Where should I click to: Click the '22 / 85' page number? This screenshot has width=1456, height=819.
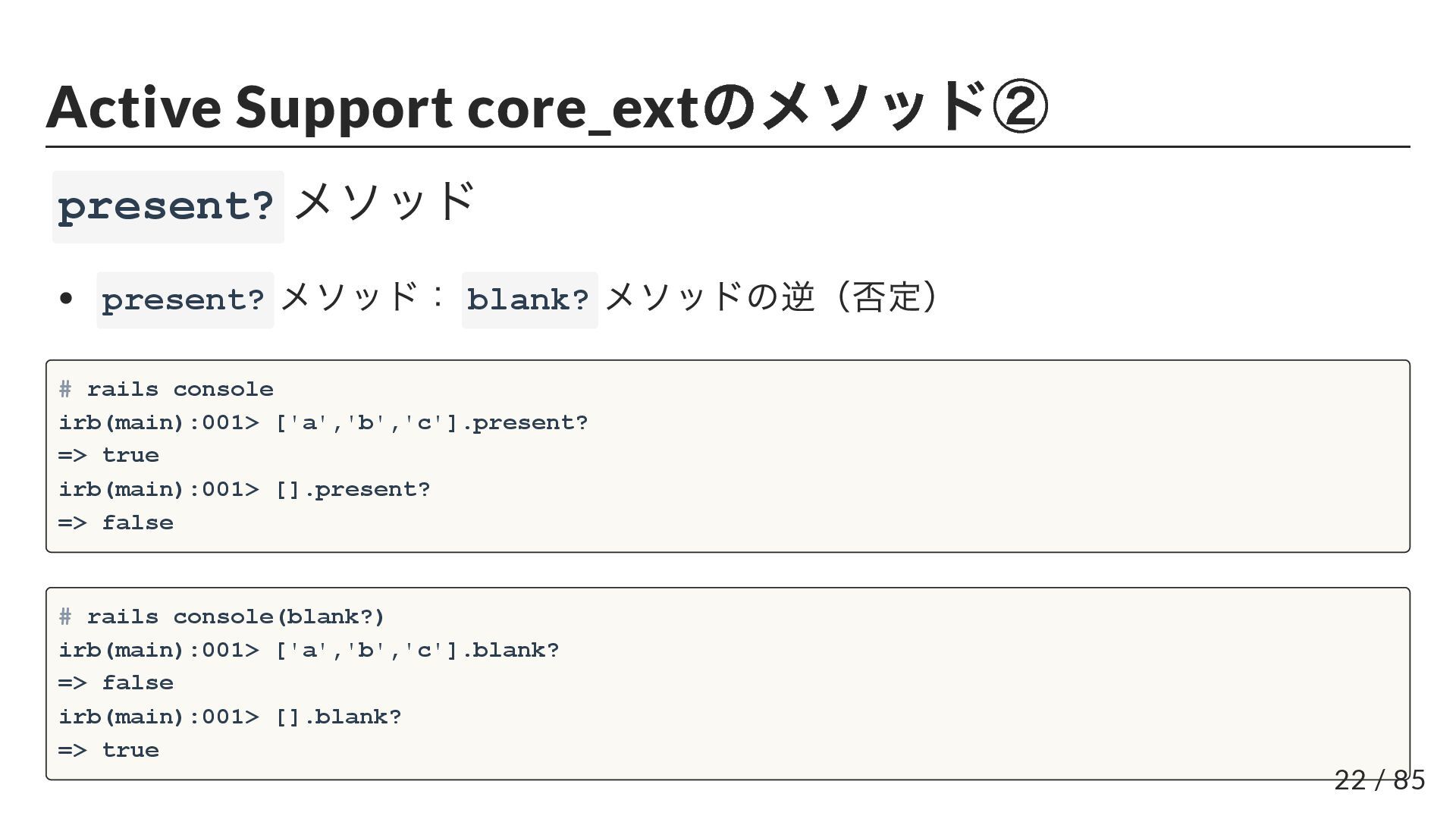click(x=1379, y=780)
